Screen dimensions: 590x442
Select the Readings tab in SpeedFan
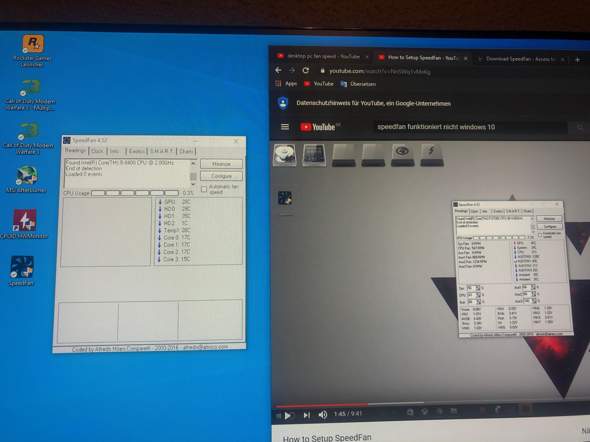(76, 150)
